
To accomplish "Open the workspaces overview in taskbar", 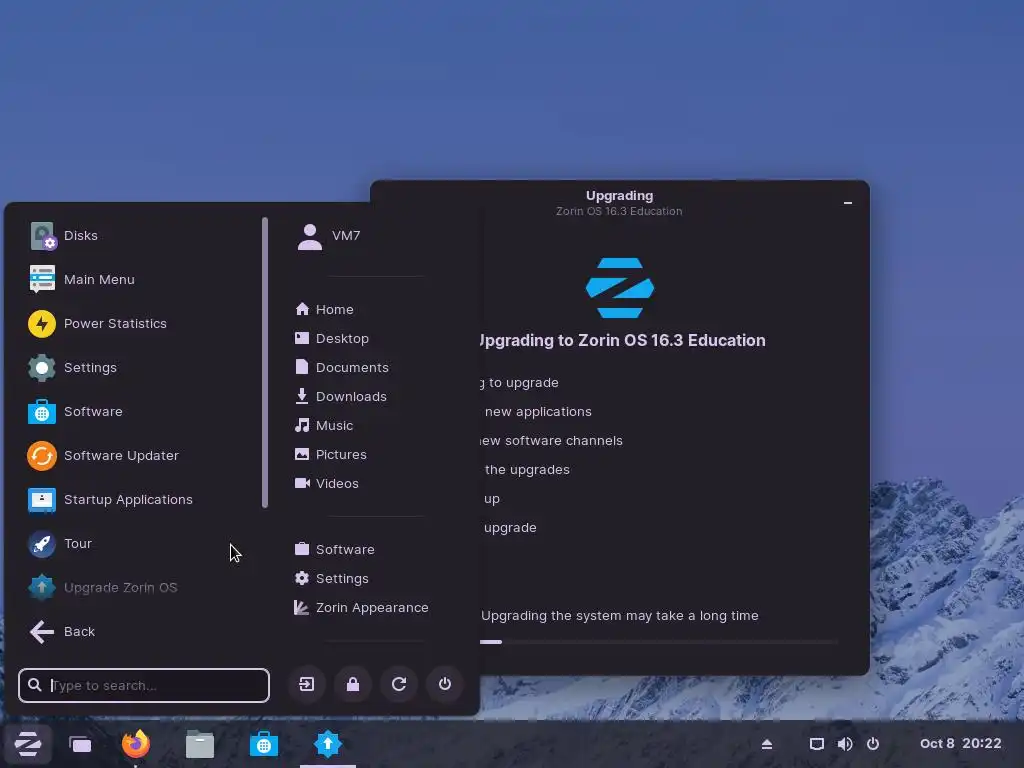I will coord(80,744).
